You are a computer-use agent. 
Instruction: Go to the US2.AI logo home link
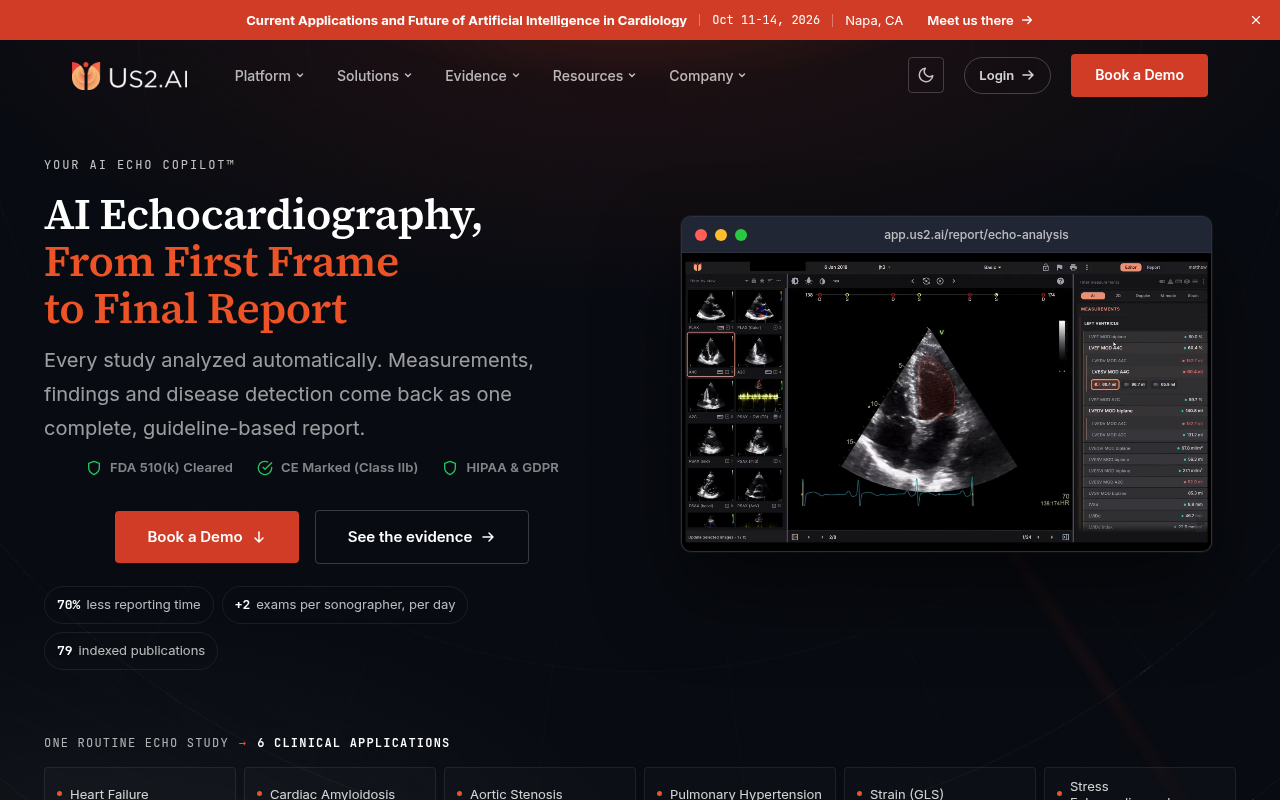point(129,76)
